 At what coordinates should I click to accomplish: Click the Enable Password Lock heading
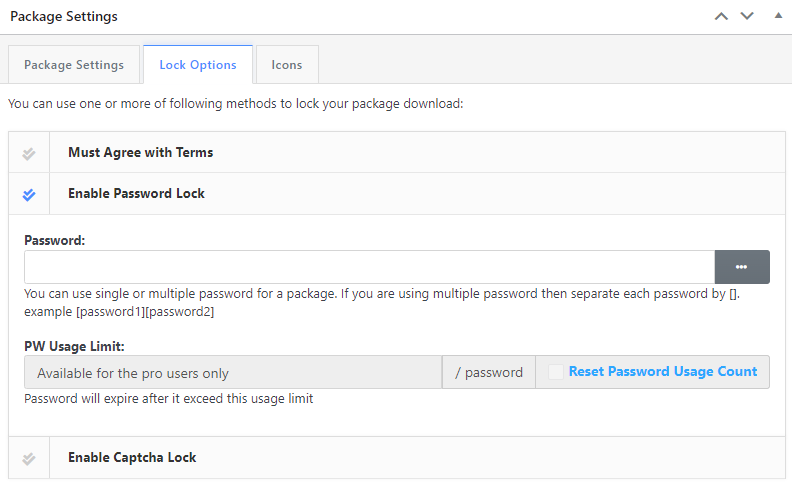point(136,194)
